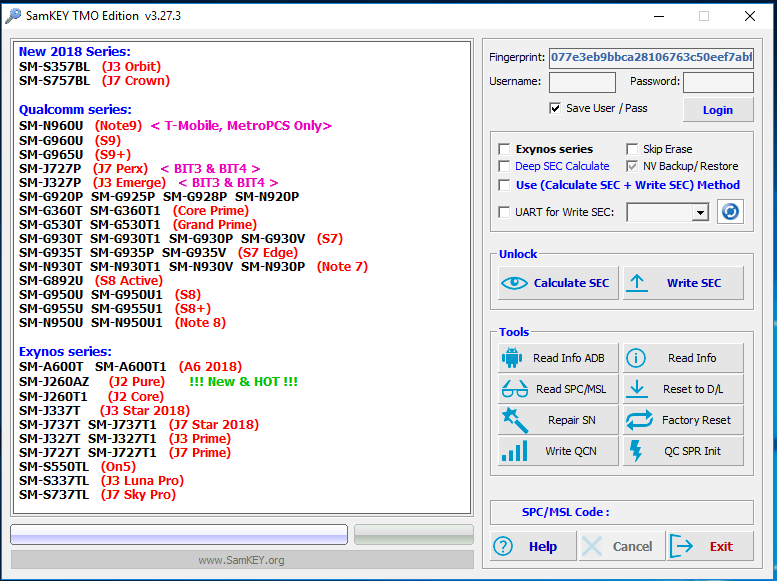The image size is (777, 581).
Task: Minimize the SamKEY window
Action: (659, 16)
